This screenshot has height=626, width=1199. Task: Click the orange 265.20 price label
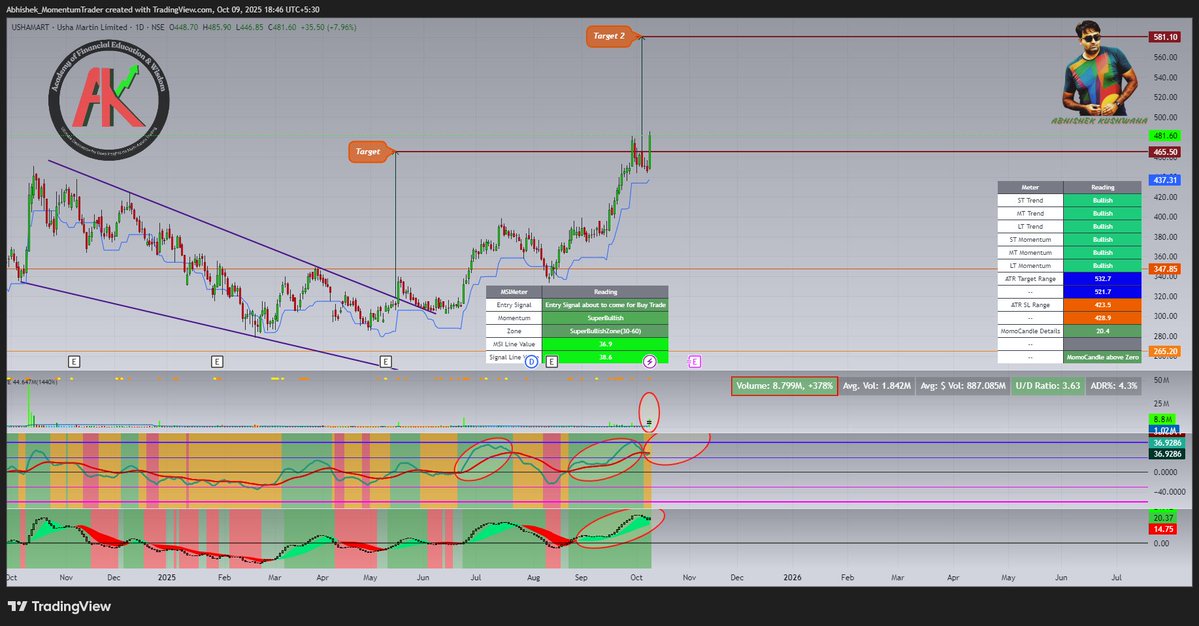click(1165, 352)
